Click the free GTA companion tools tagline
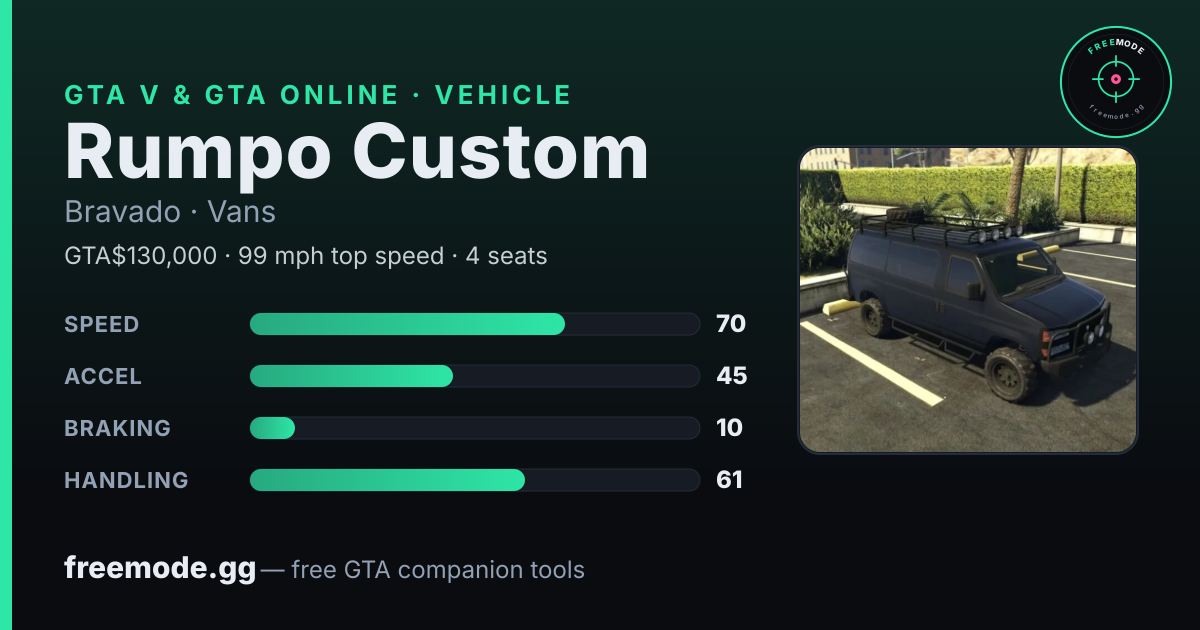1200x630 pixels. click(x=438, y=570)
